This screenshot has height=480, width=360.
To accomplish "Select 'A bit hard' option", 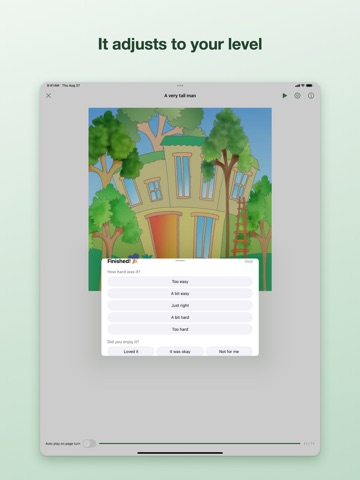I will 180,317.
